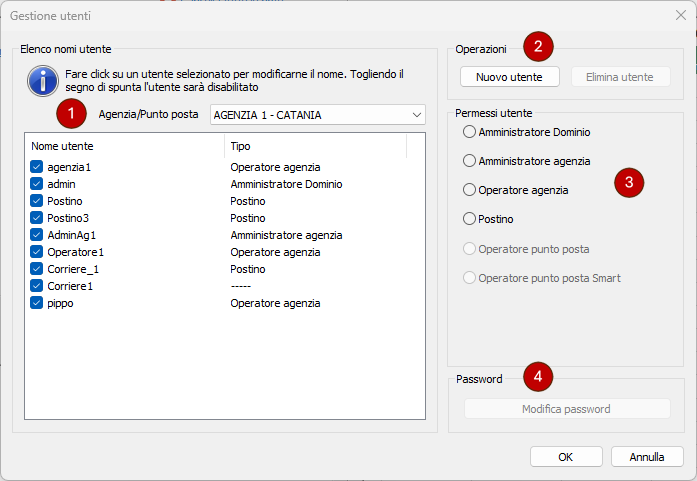Choose Operatore agenzia permission option
Image resolution: width=697 pixels, height=481 pixels.
coord(469,190)
